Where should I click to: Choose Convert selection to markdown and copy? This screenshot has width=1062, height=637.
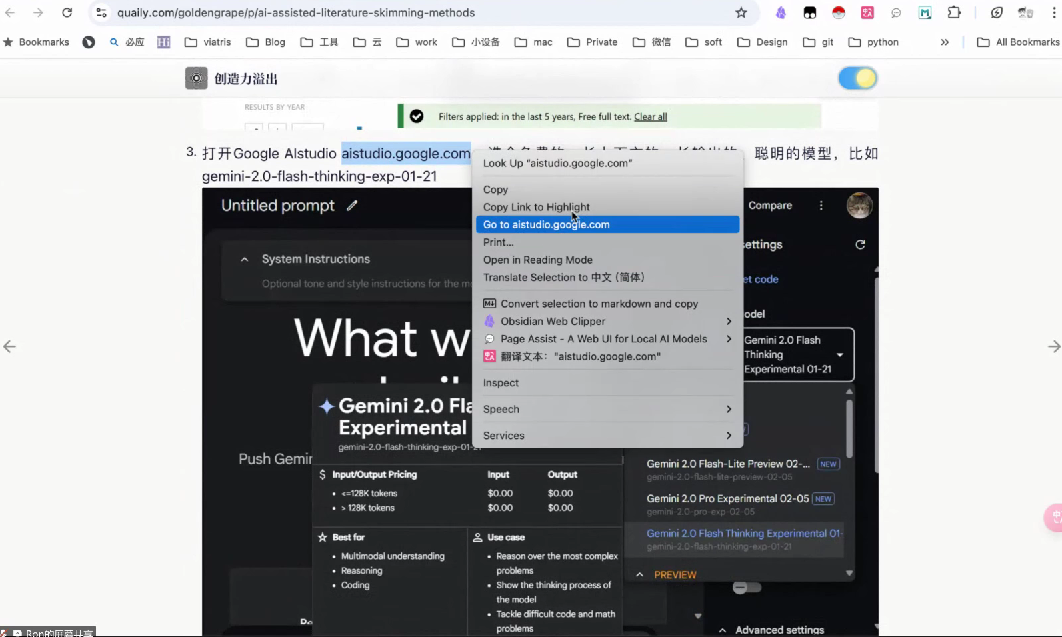point(608,304)
